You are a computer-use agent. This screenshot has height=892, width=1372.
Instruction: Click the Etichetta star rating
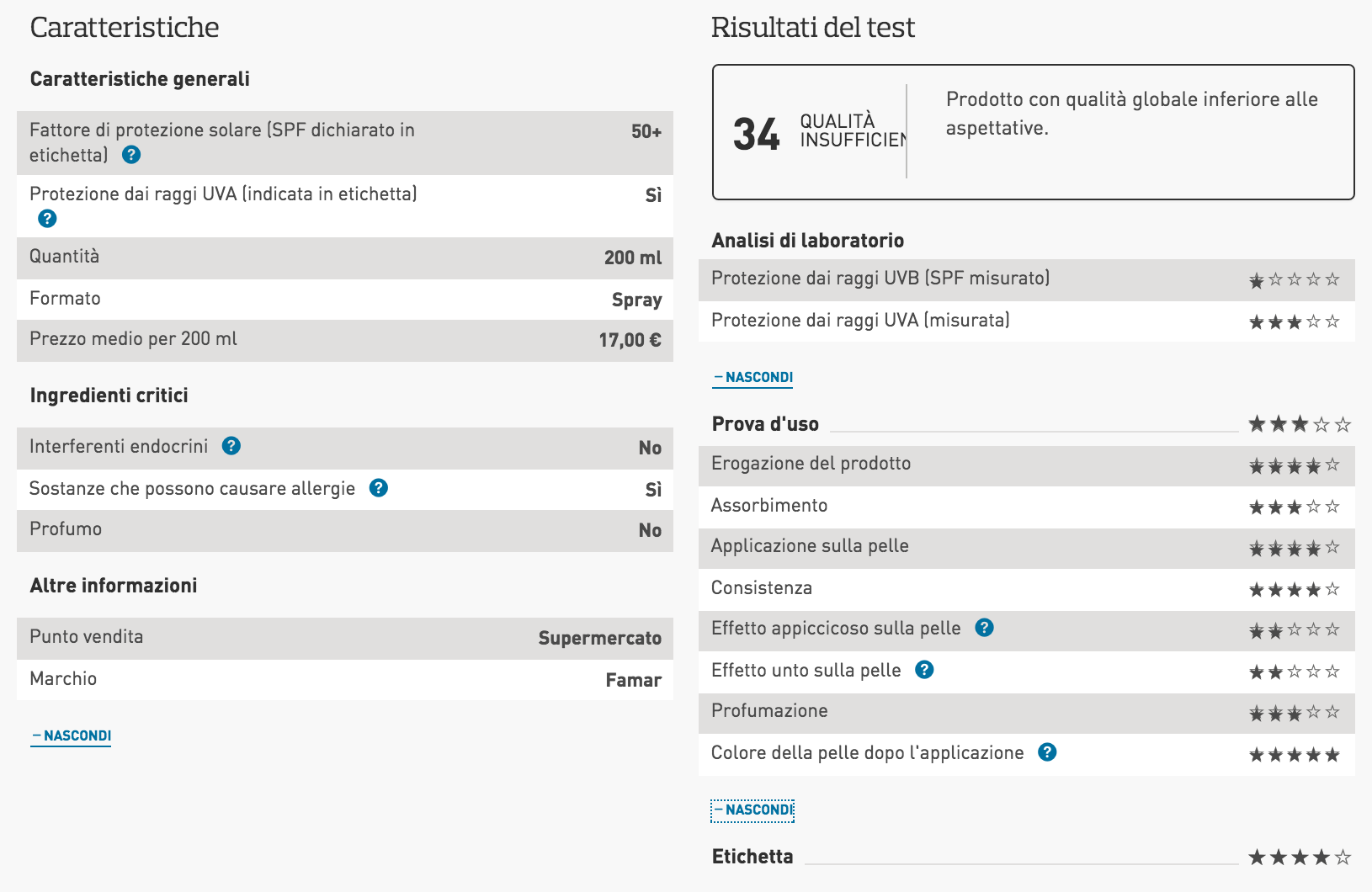(1300, 857)
